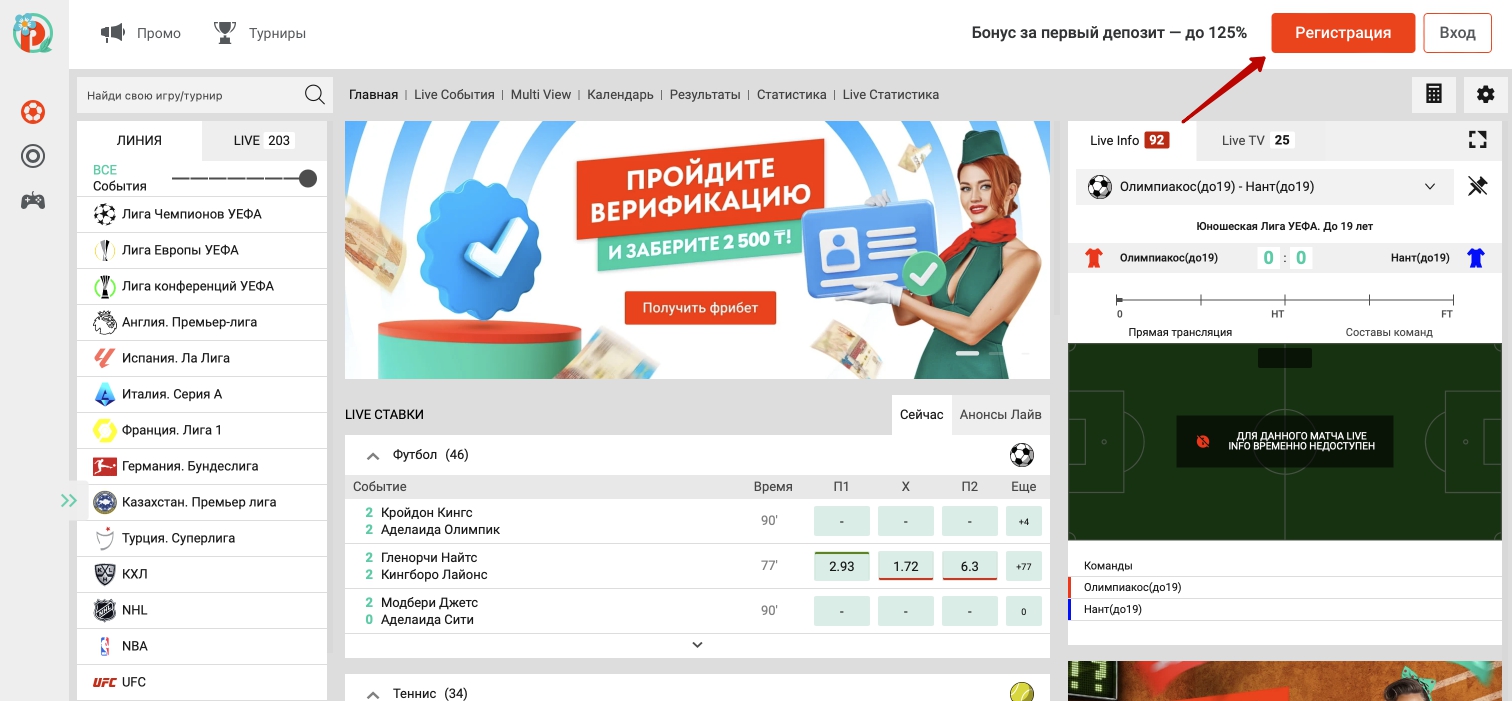Open Live События menu item
The width and height of the screenshot is (1512, 701).
454,95
